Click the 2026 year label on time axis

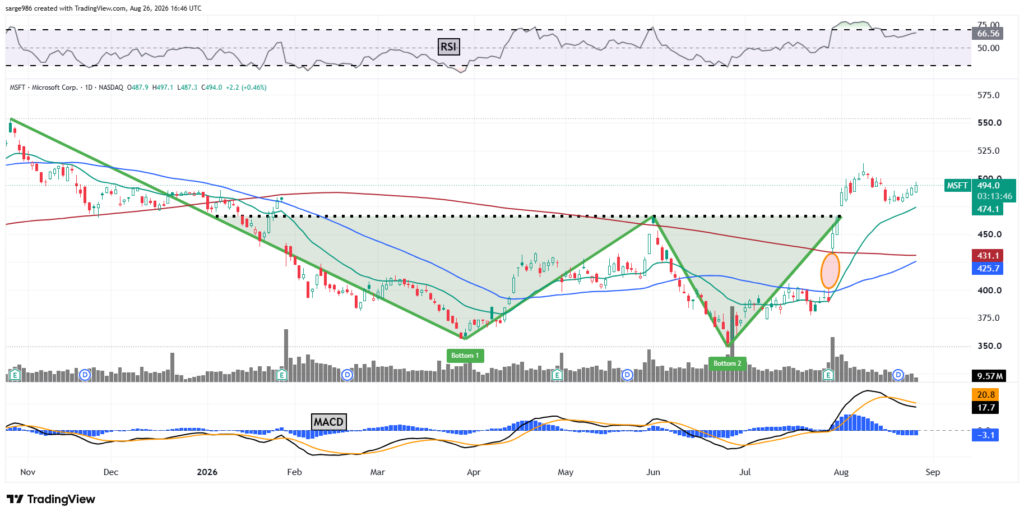tap(206, 471)
